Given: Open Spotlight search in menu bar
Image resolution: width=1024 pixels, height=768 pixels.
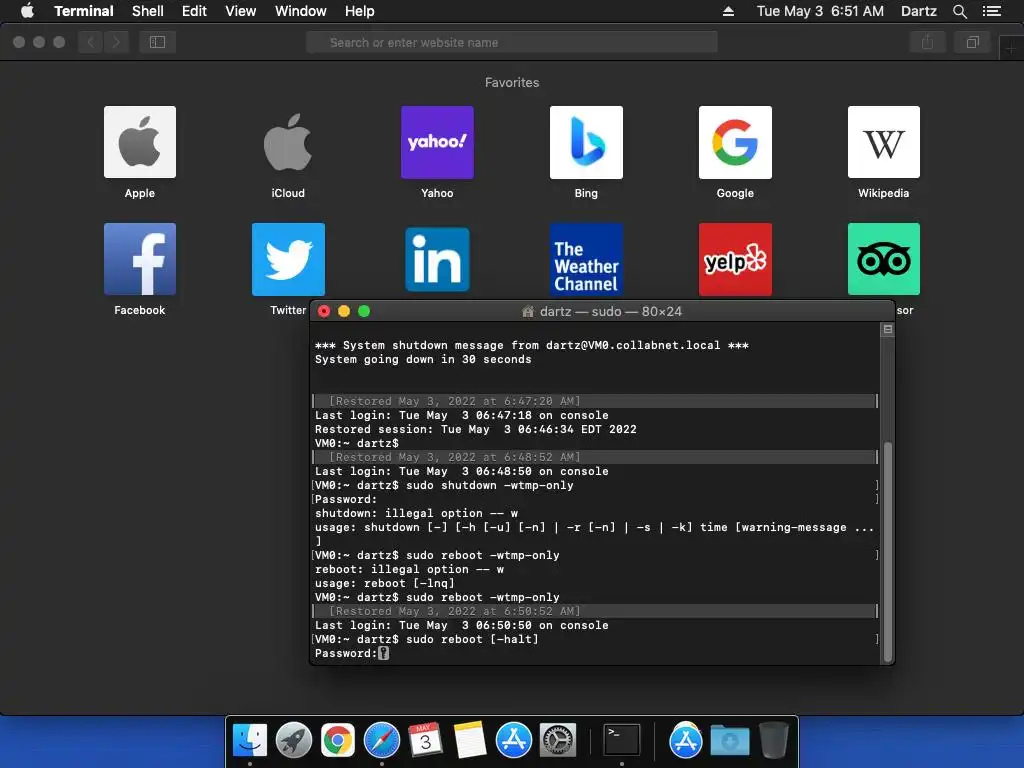Looking at the screenshot, I should tap(959, 11).
